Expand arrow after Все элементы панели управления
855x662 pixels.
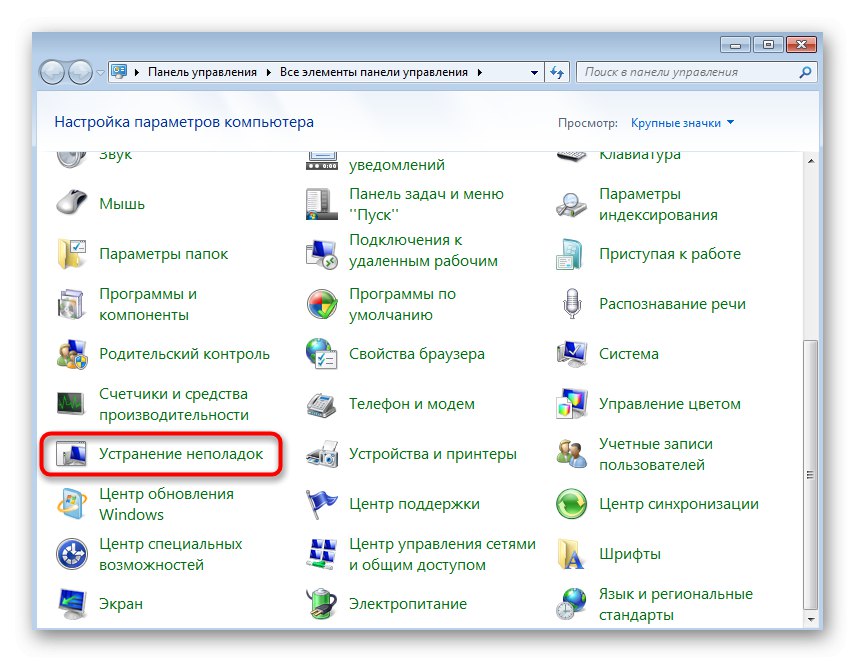click(479, 72)
